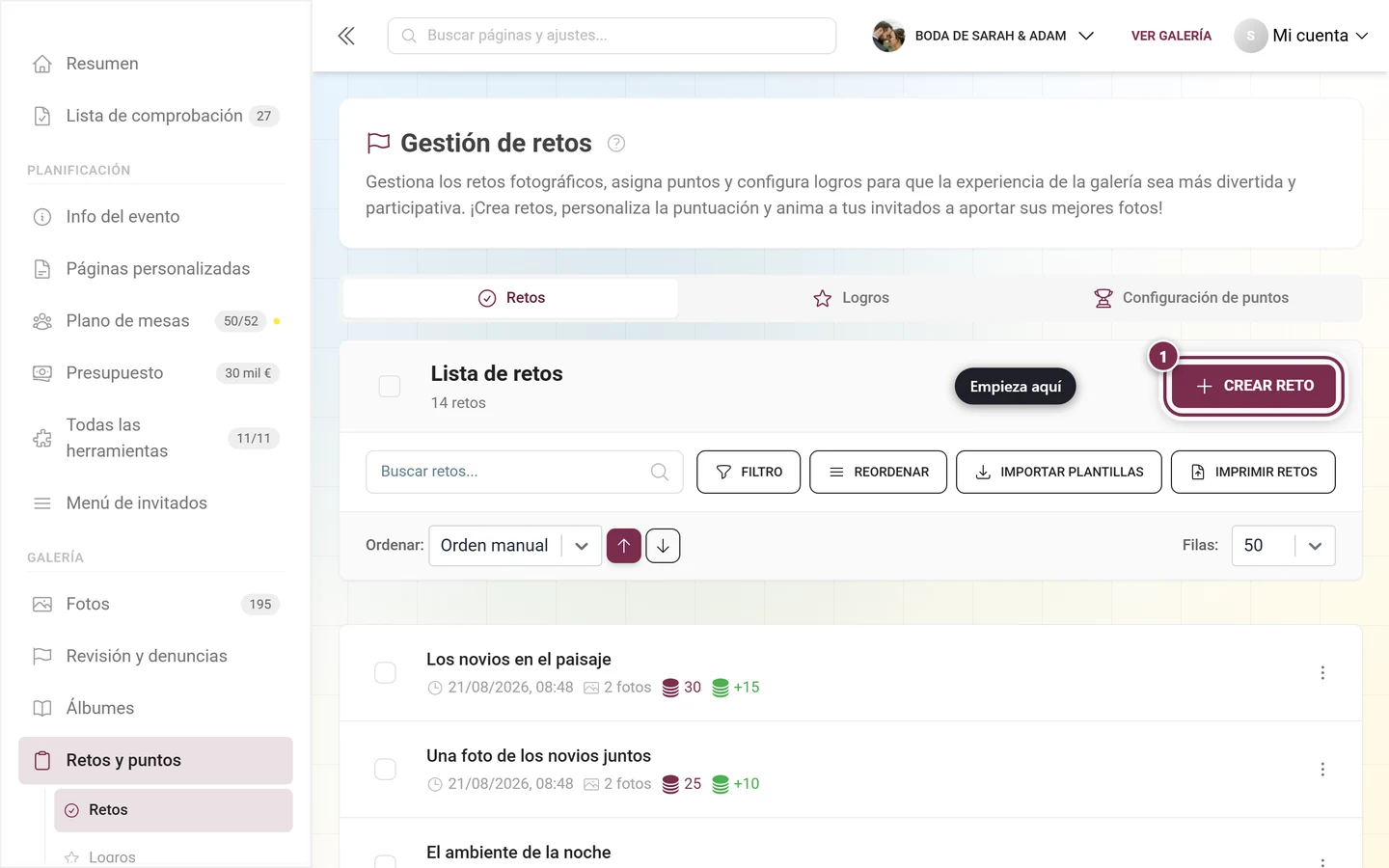Click the Revisión y denuncias flag icon

(42, 657)
